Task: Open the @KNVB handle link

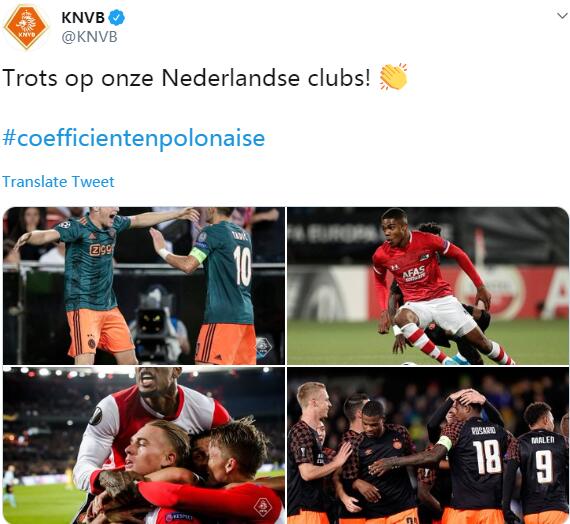Action: [89, 37]
